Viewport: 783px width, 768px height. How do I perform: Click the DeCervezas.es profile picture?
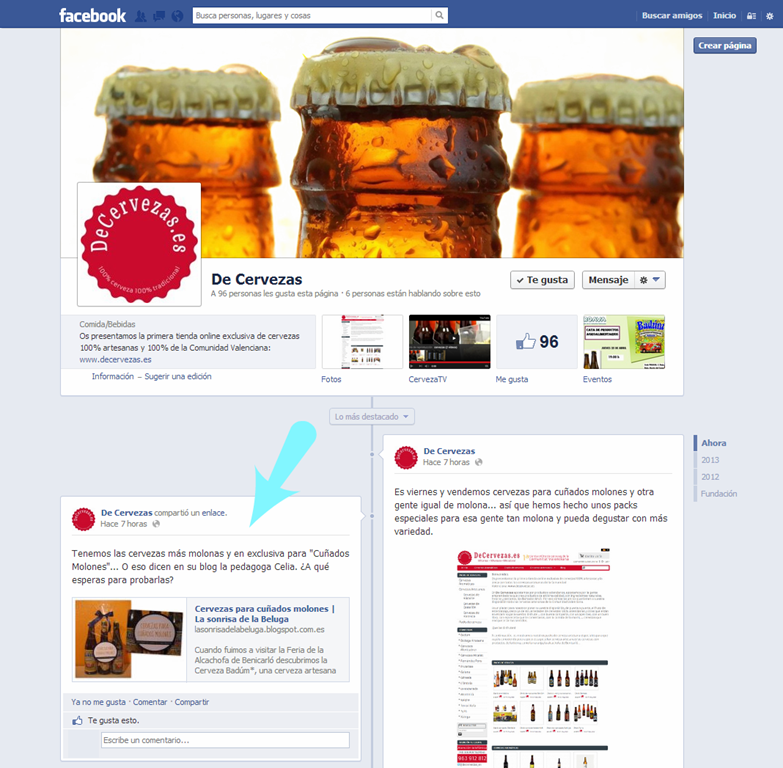click(x=139, y=244)
